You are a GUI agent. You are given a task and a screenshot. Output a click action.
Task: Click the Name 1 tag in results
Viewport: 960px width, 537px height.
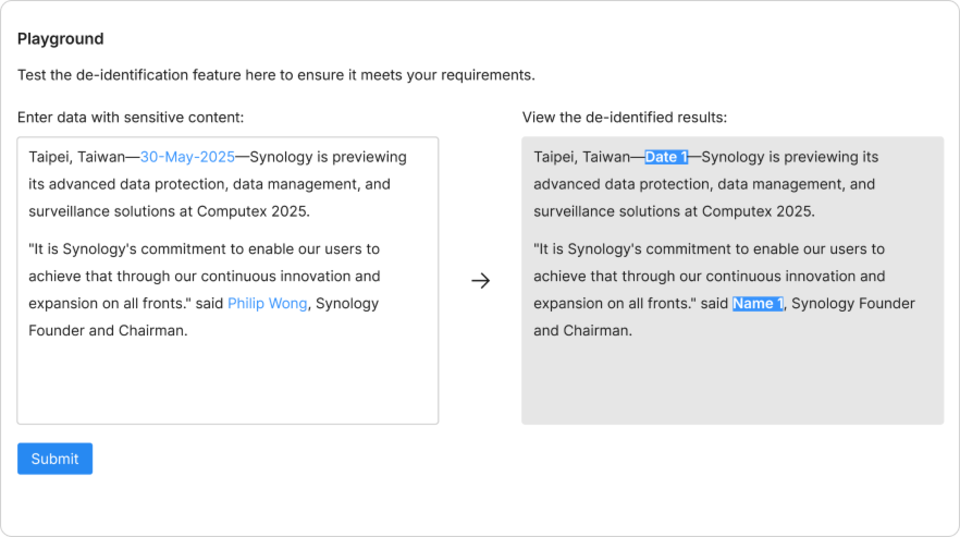tap(757, 303)
